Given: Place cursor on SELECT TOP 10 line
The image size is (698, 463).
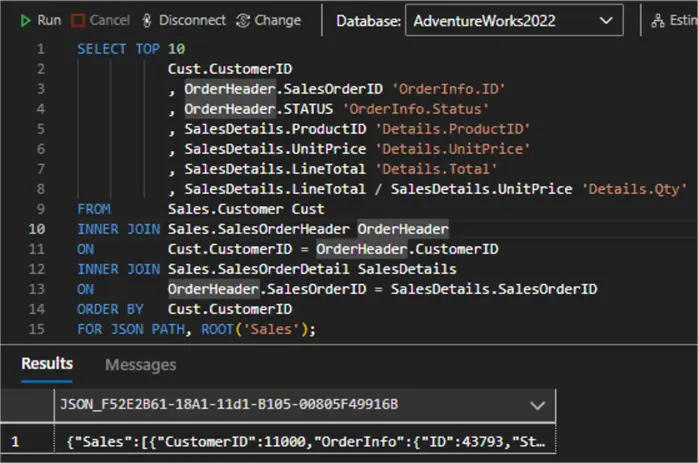Looking at the screenshot, I should coord(131,49).
